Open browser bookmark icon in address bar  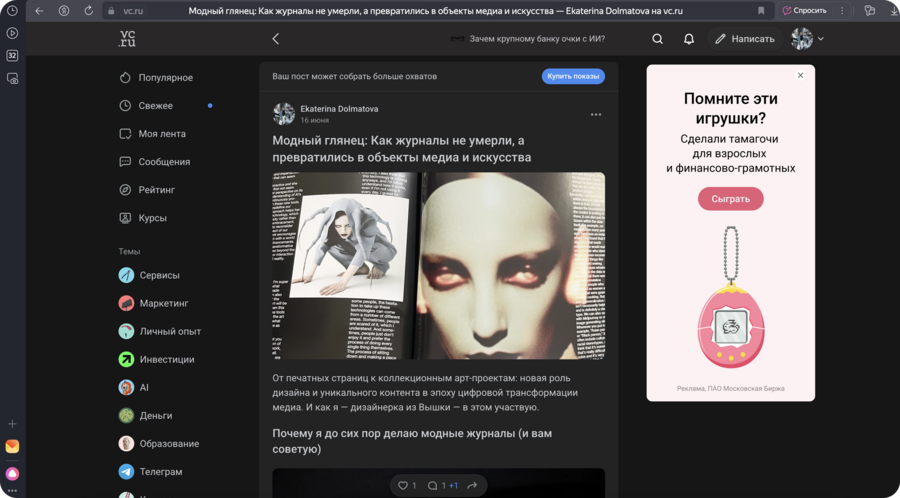pos(761,11)
